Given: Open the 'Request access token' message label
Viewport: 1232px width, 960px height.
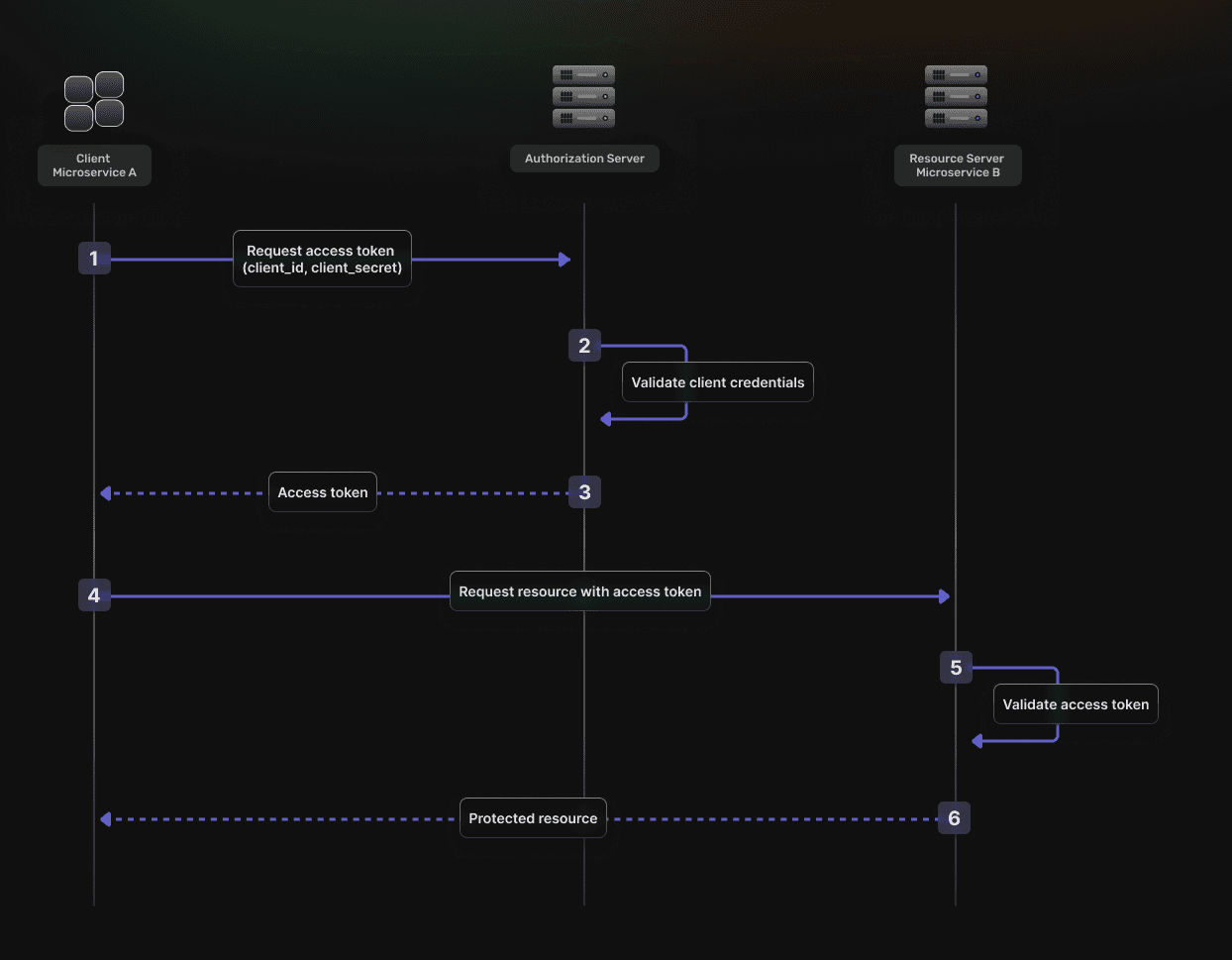Looking at the screenshot, I should pyautogui.click(x=321, y=259).
